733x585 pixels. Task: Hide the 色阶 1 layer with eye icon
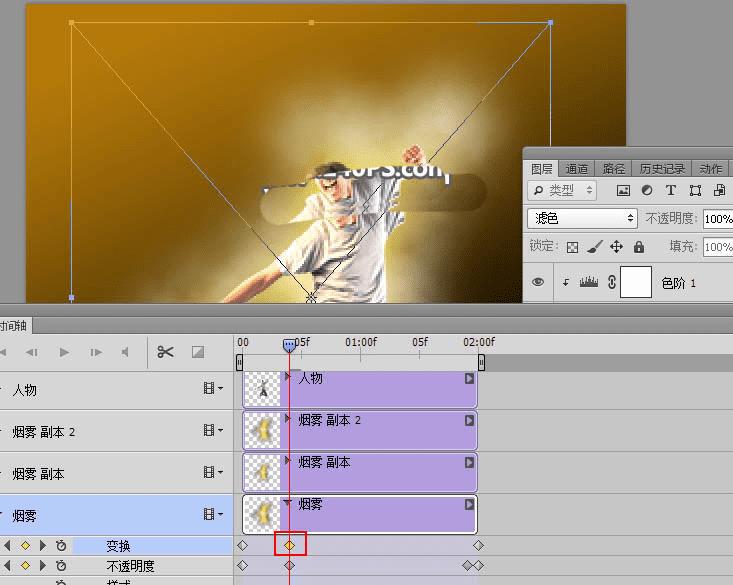(x=538, y=282)
